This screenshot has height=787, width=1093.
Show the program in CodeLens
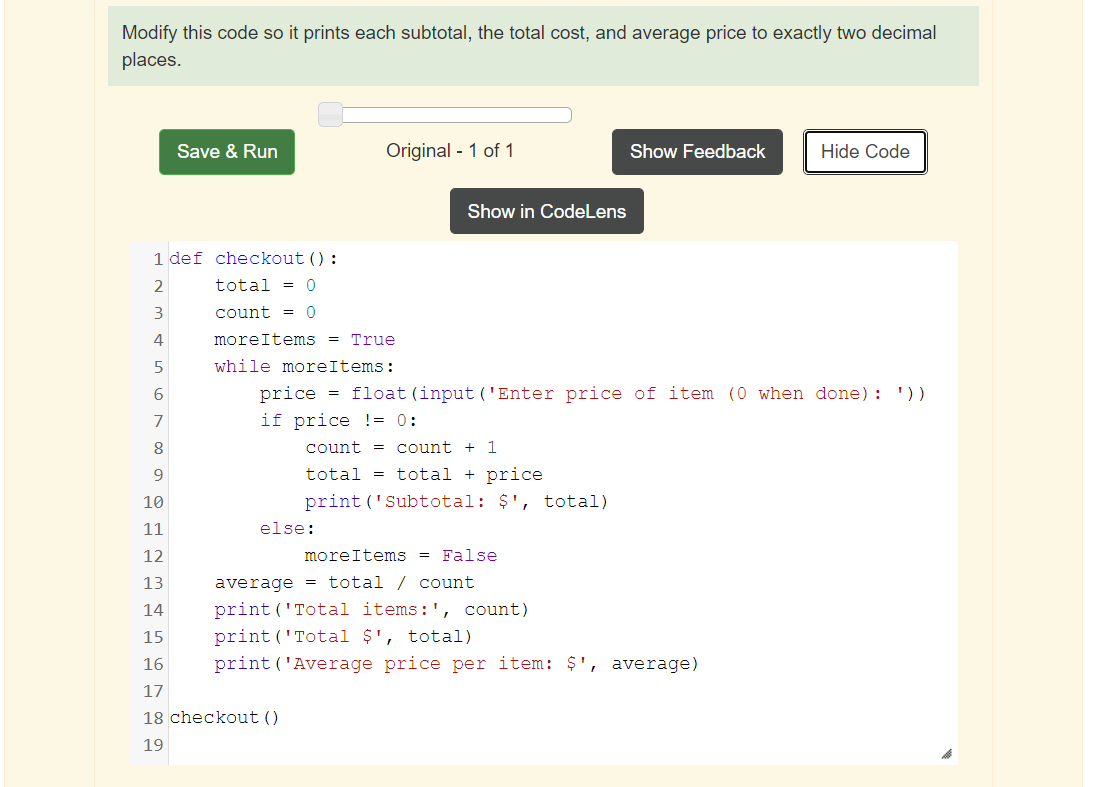point(546,211)
